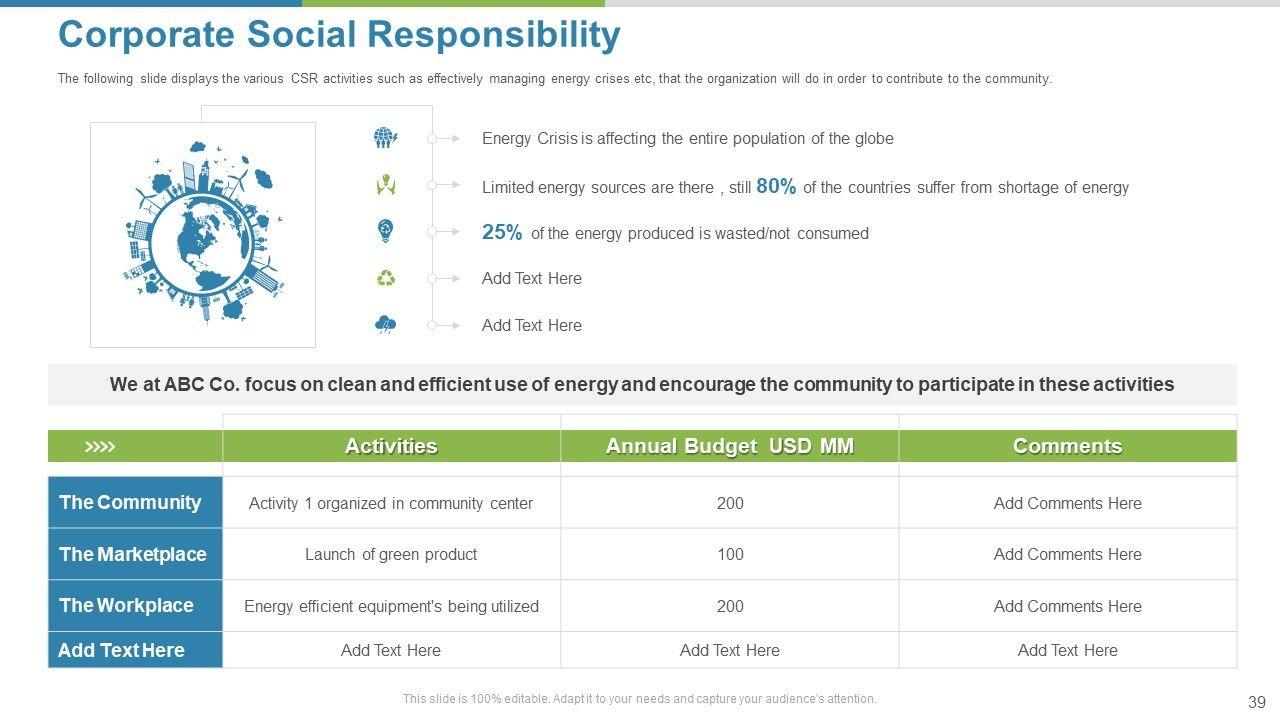This screenshot has width=1280, height=720.
Task: Select the green hands holding bulb icon
Action: point(385,185)
